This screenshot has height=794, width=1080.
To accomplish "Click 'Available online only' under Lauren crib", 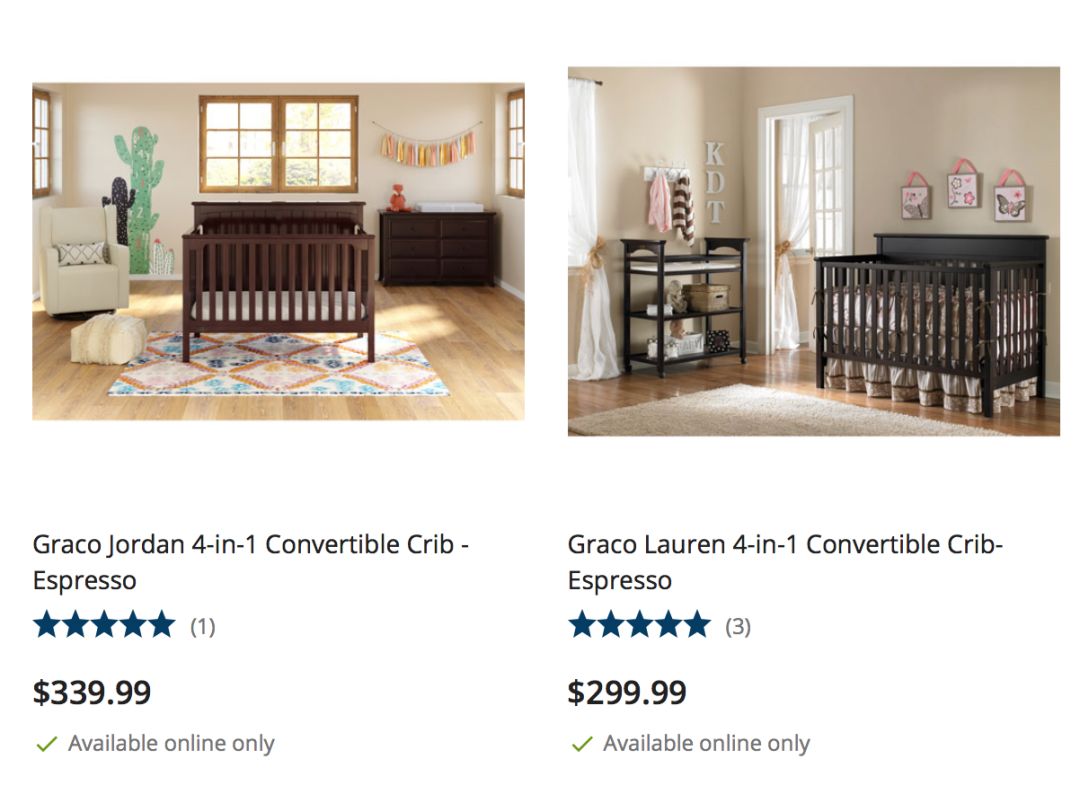I will click(x=706, y=743).
